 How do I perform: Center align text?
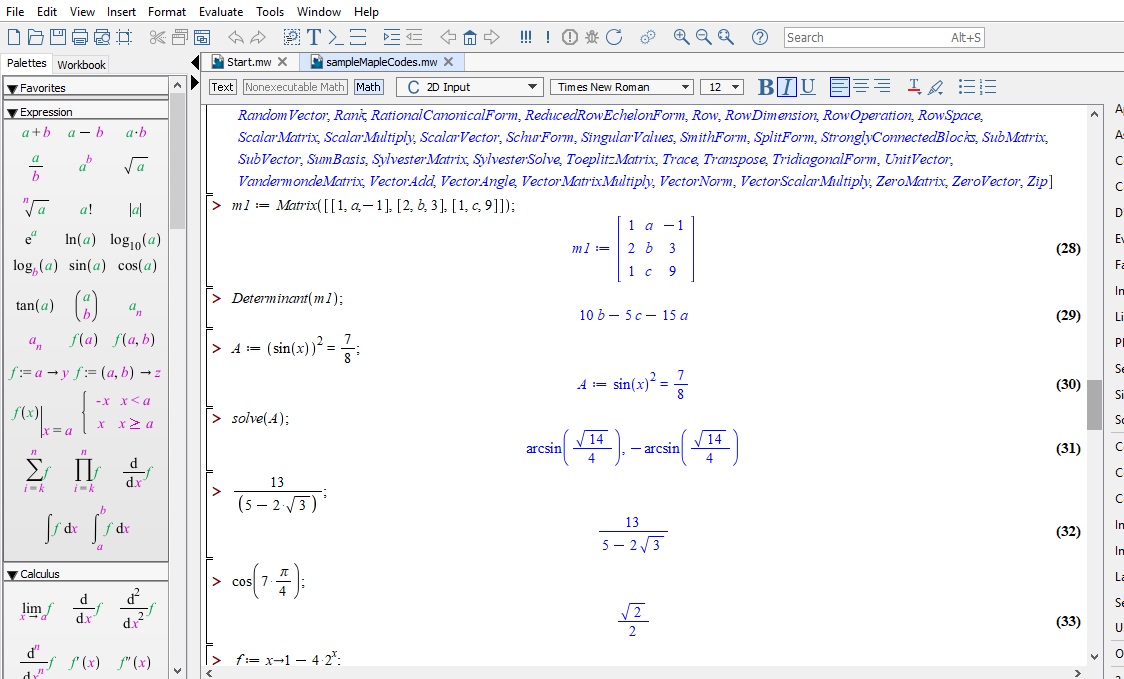[x=861, y=87]
